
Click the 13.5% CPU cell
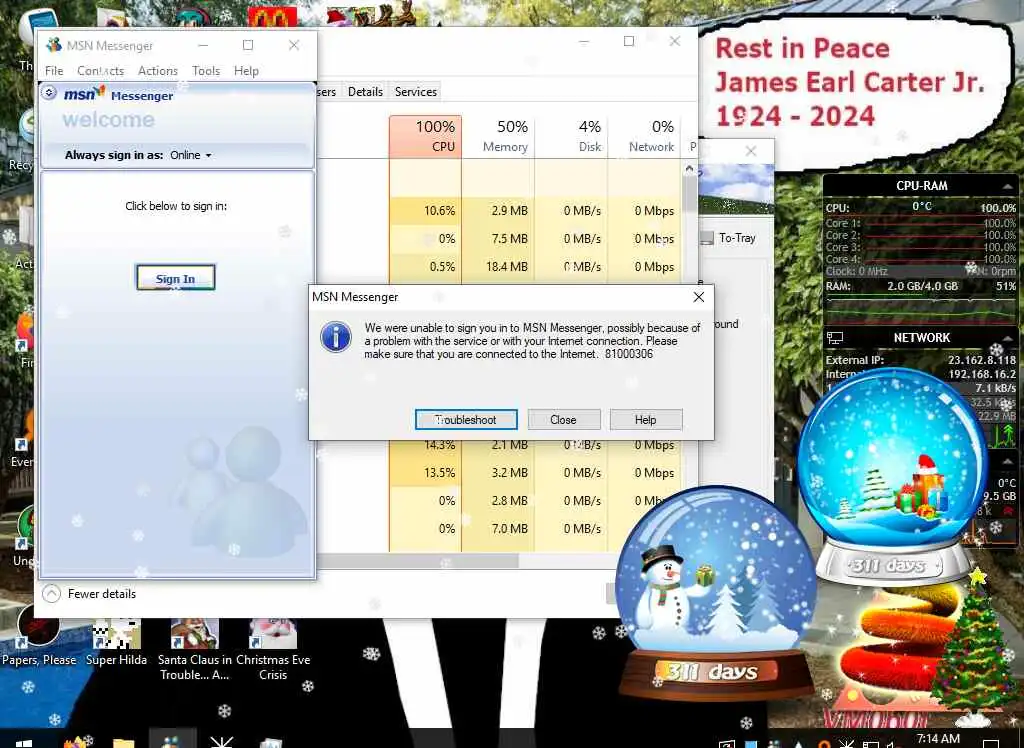point(425,473)
